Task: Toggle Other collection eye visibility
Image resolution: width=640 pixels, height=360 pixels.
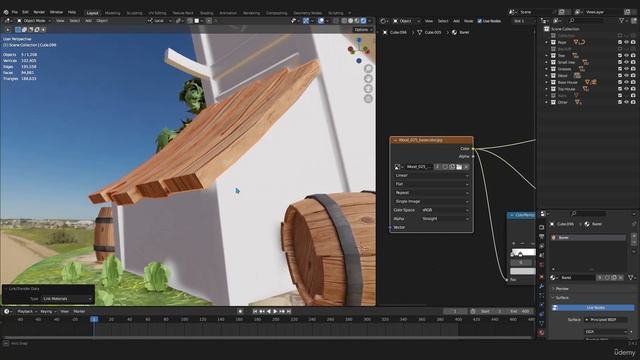Action: tap(627, 102)
